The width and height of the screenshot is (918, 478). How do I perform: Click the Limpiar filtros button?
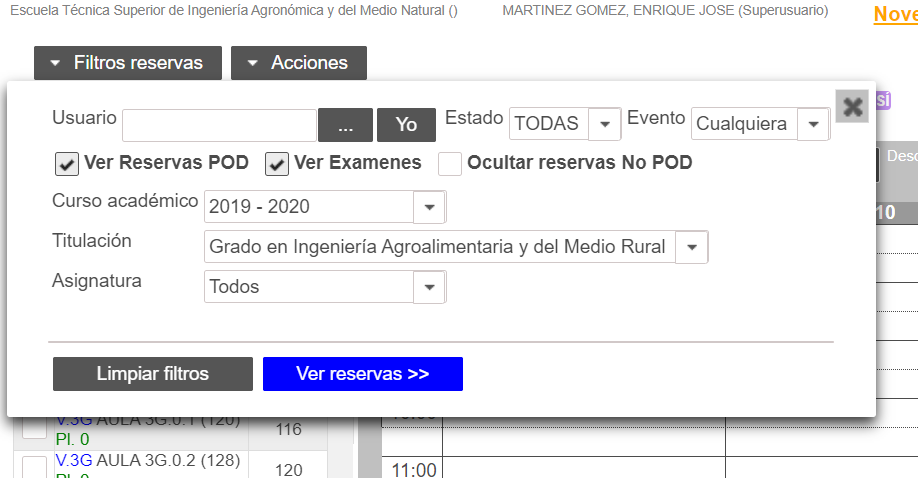(153, 374)
